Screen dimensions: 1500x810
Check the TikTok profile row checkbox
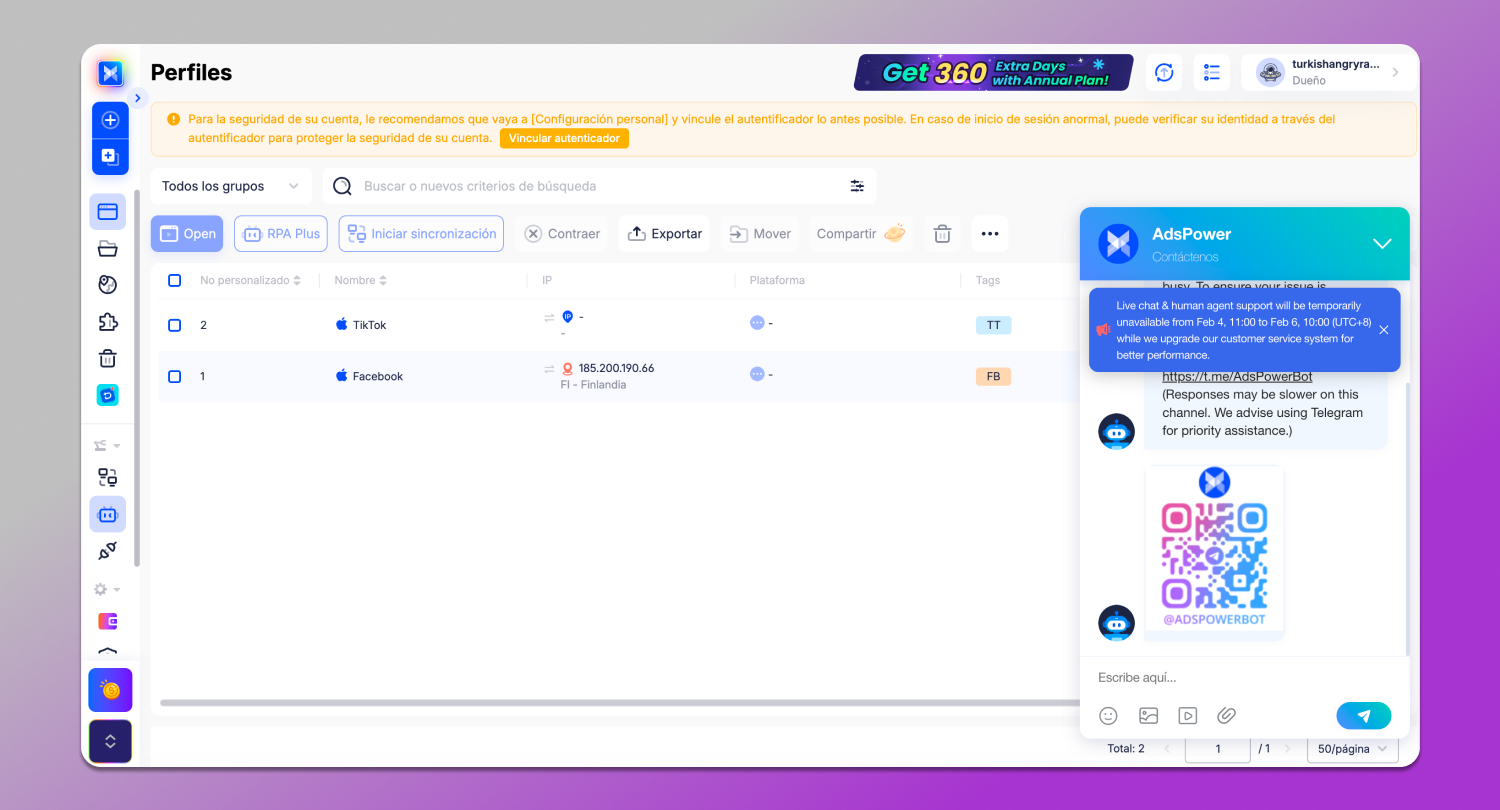(x=174, y=324)
